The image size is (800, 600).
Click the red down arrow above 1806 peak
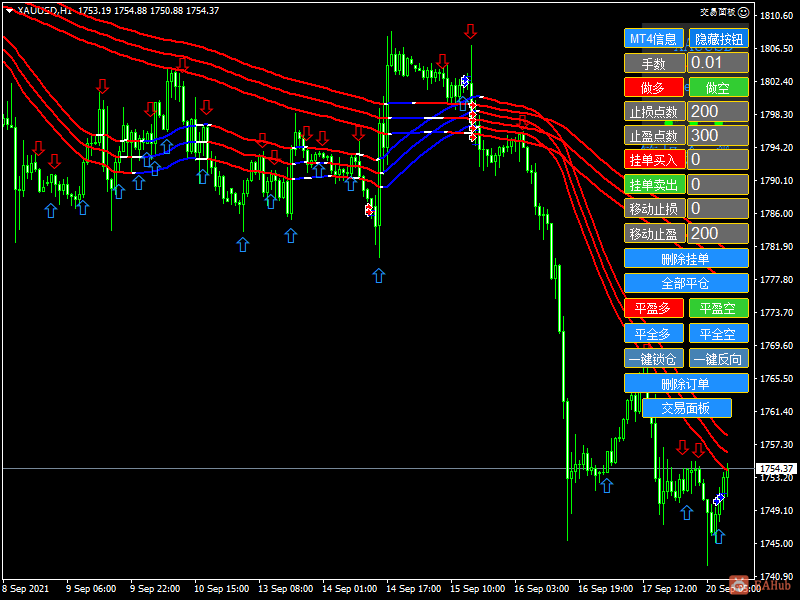pyautogui.click(x=470, y=31)
